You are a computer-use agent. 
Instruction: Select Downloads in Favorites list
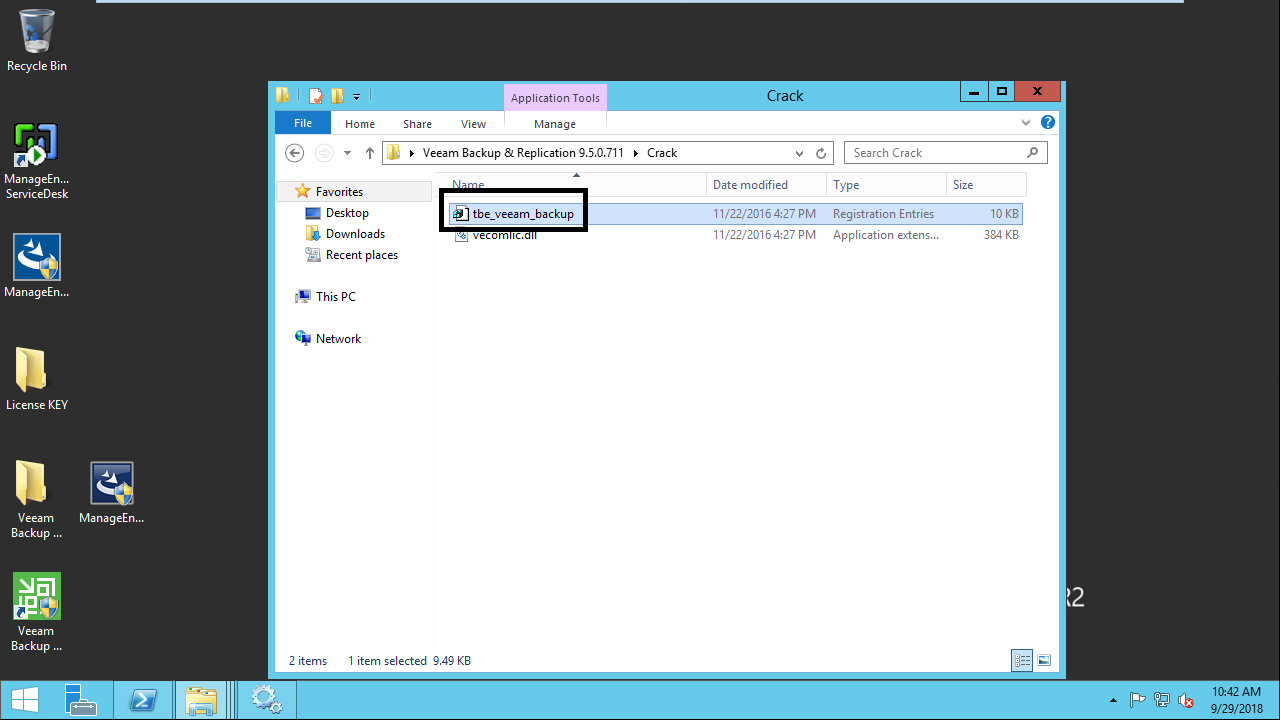355,234
